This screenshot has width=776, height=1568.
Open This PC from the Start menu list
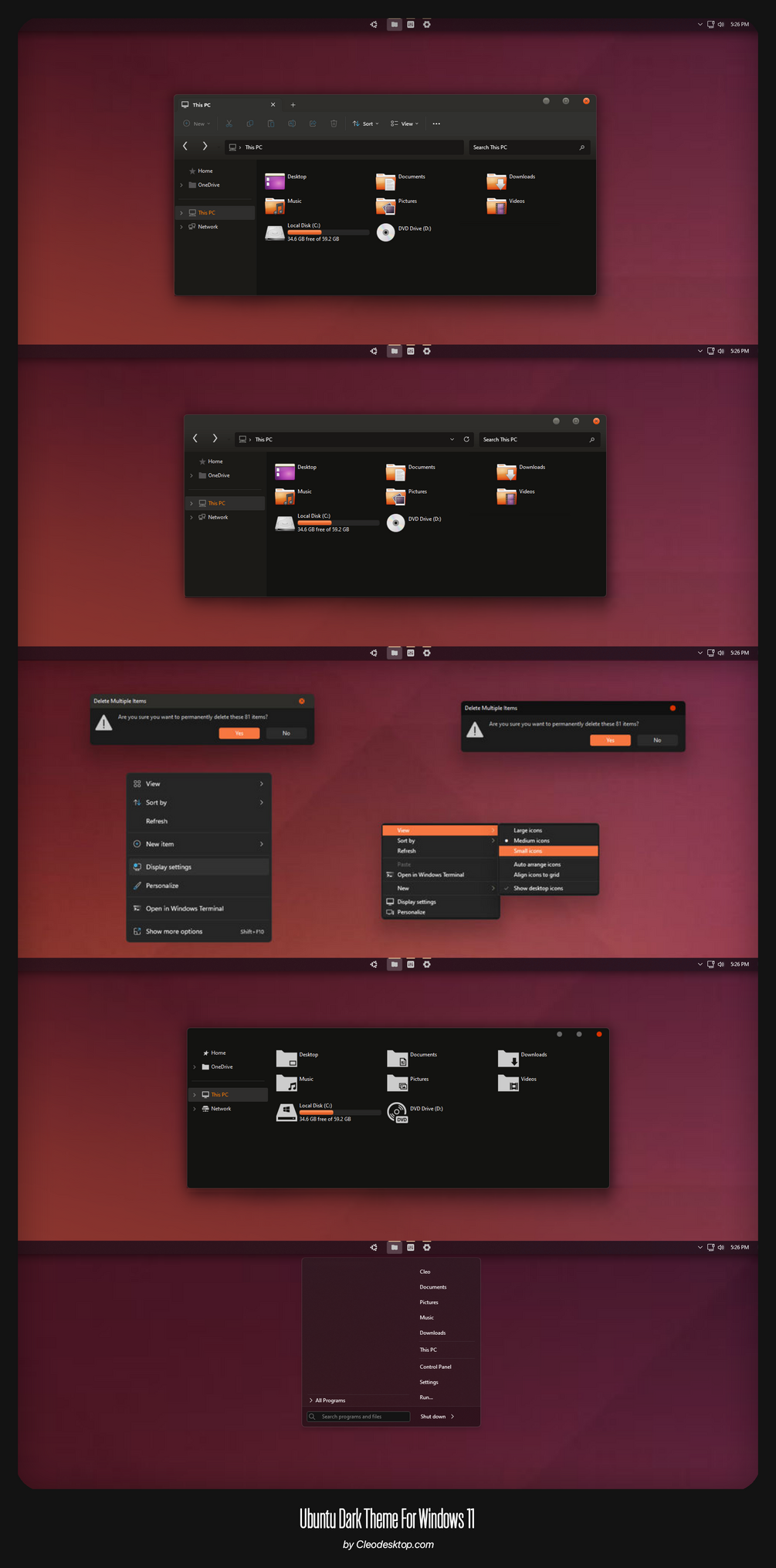coord(428,1350)
